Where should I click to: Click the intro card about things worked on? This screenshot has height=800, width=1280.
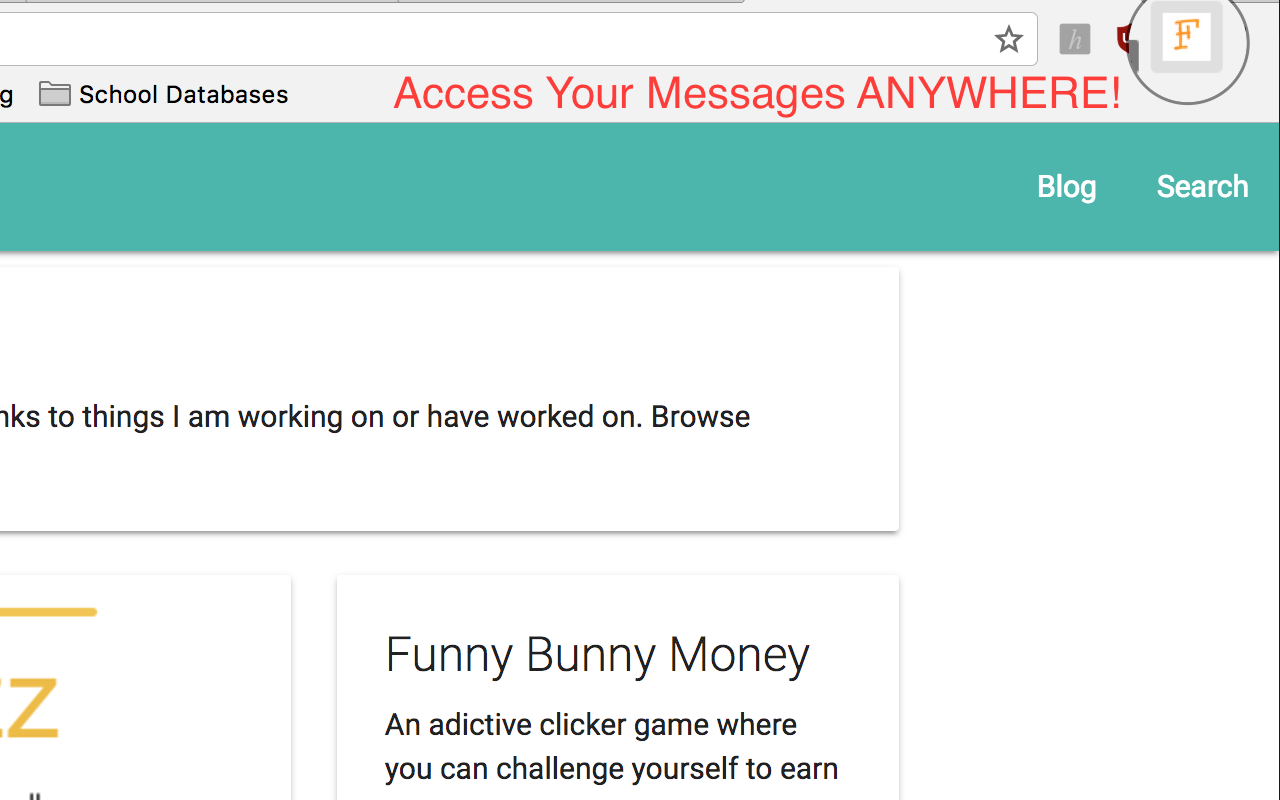[x=449, y=399]
